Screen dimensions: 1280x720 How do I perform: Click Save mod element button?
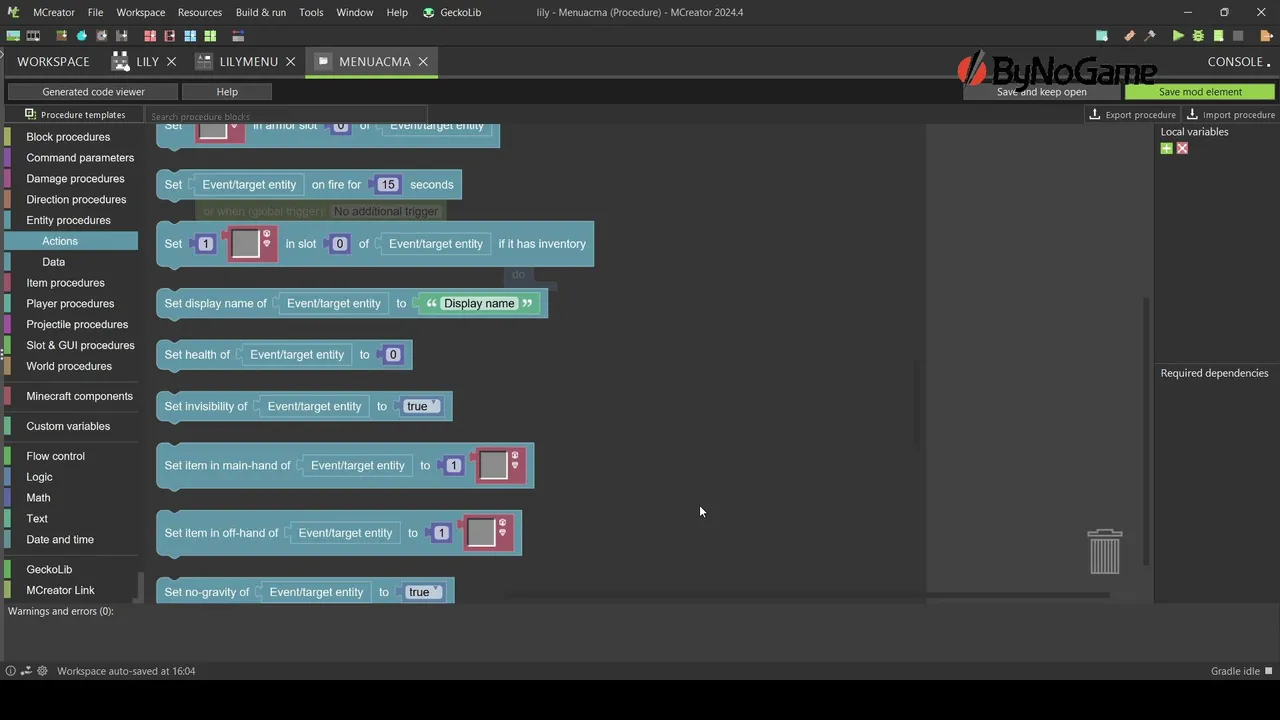(x=1200, y=92)
